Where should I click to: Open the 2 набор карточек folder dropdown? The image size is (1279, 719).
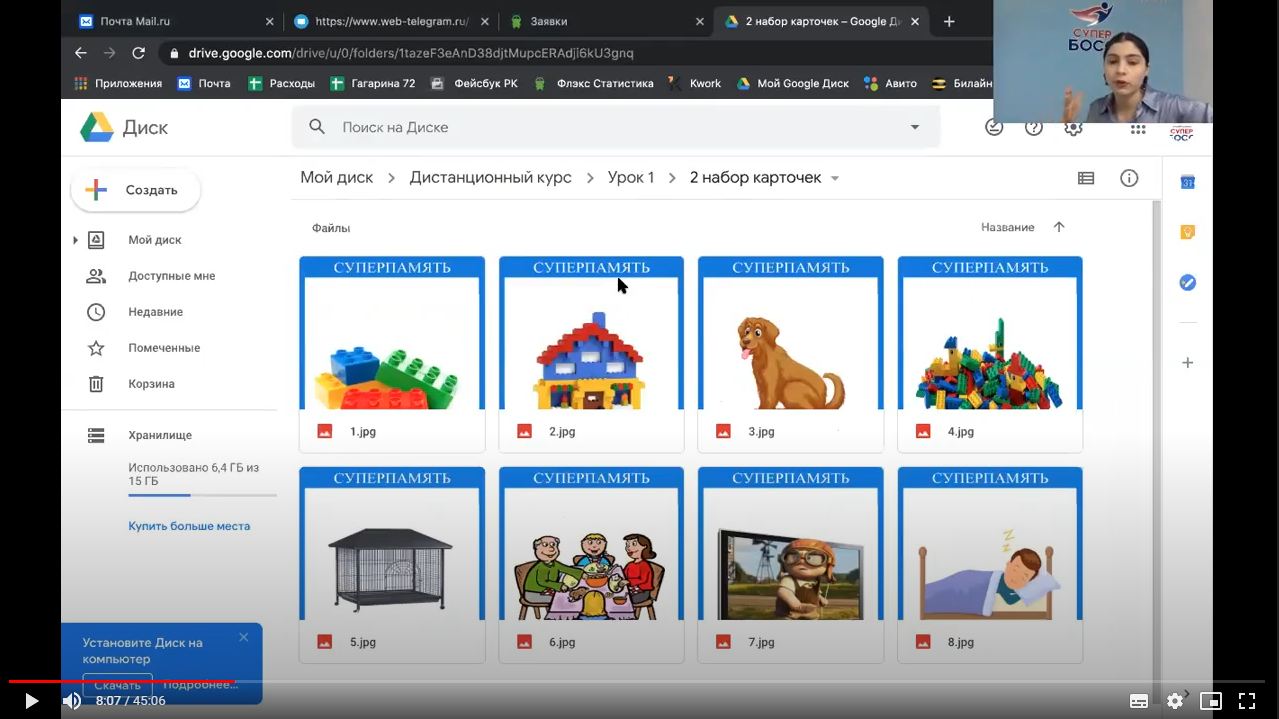(835, 178)
